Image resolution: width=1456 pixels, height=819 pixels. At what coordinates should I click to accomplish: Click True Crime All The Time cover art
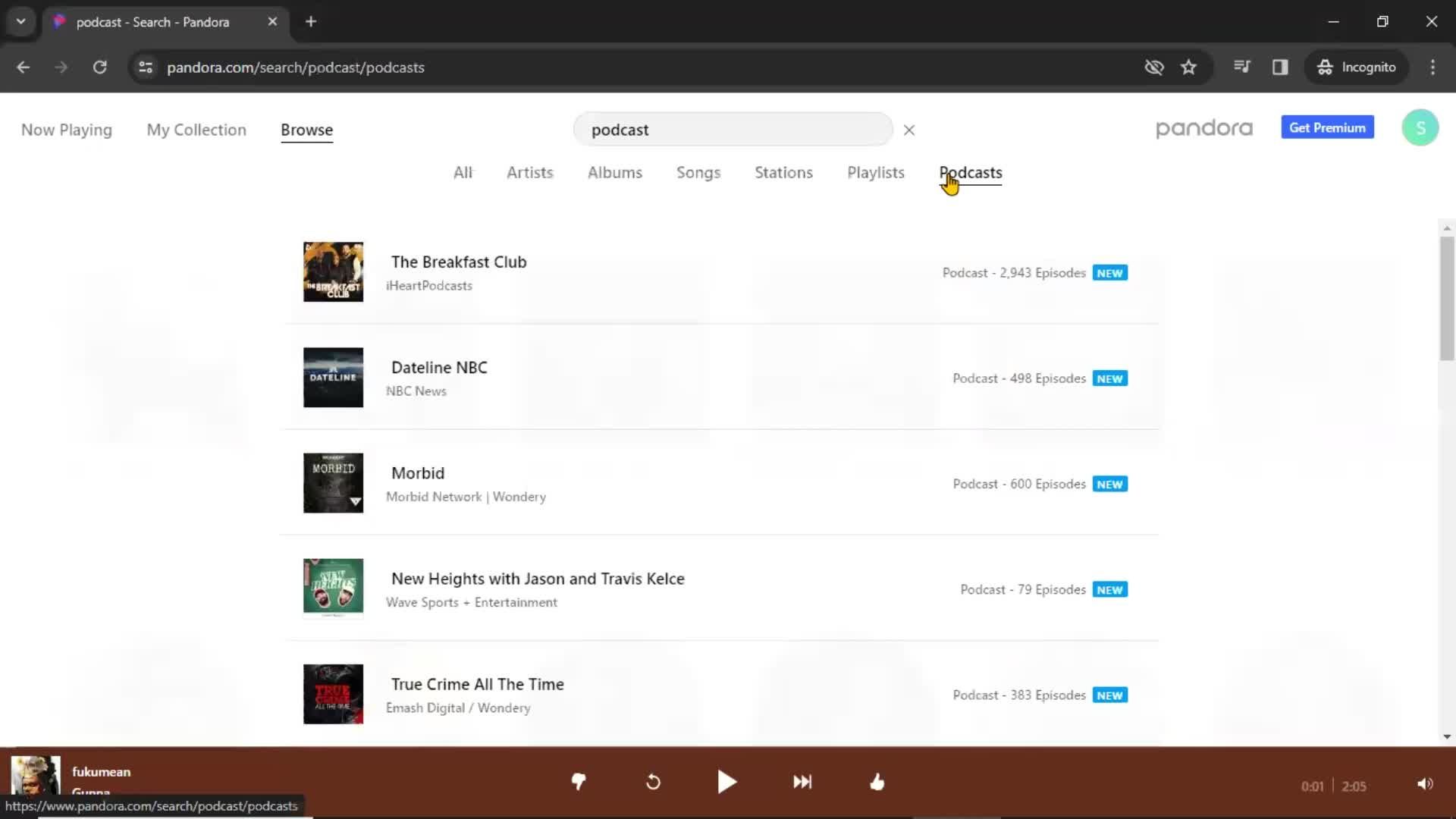(x=333, y=694)
